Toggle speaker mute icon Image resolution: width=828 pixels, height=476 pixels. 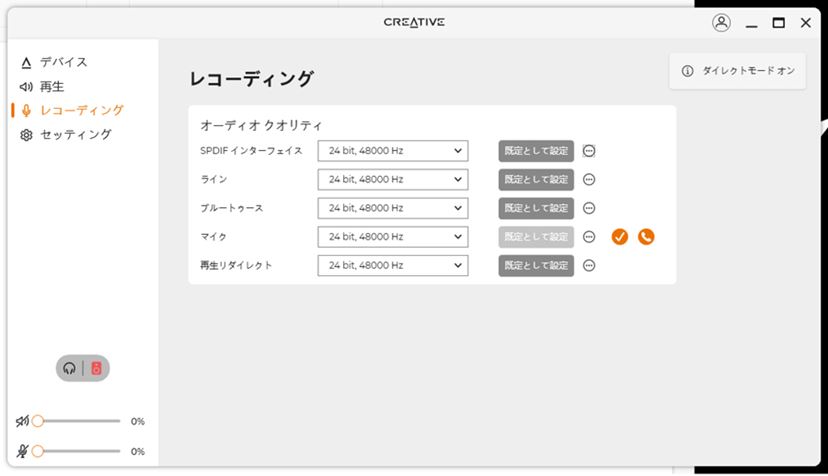[x=22, y=421]
